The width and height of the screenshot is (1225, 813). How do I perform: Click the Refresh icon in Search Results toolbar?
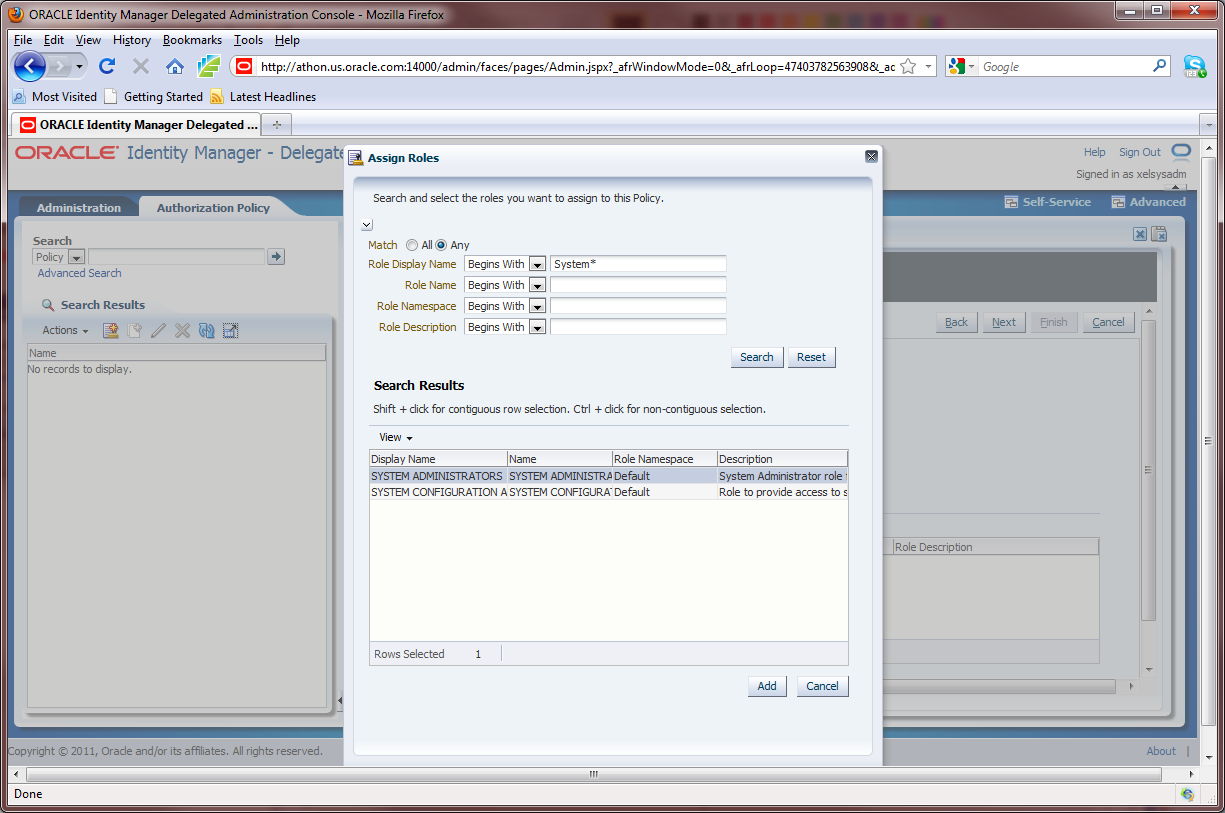click(x=206, y=330)
